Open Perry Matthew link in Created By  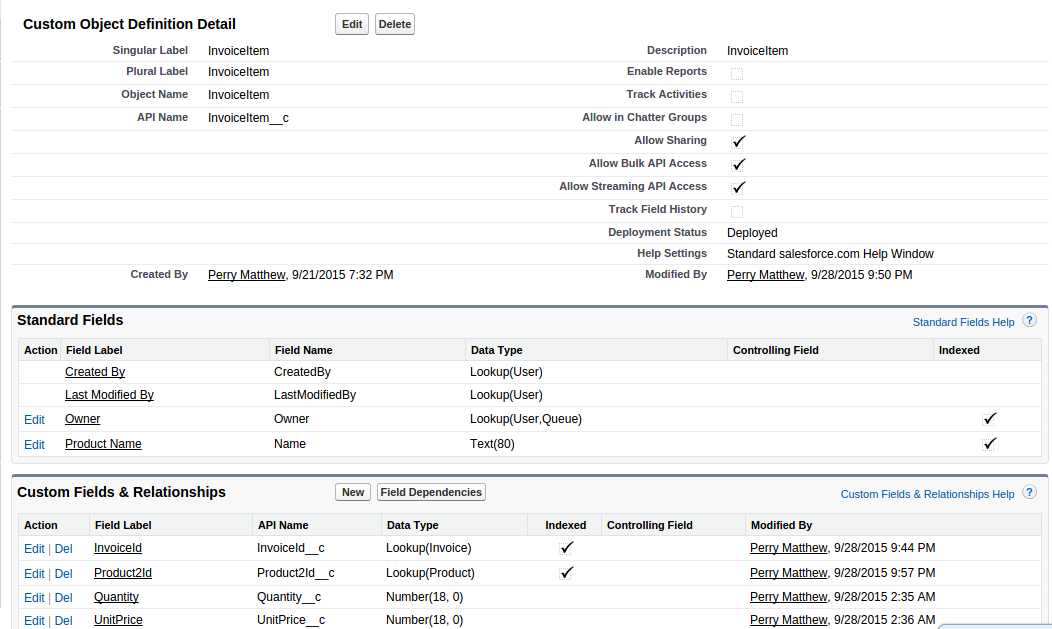coord(246,275)
